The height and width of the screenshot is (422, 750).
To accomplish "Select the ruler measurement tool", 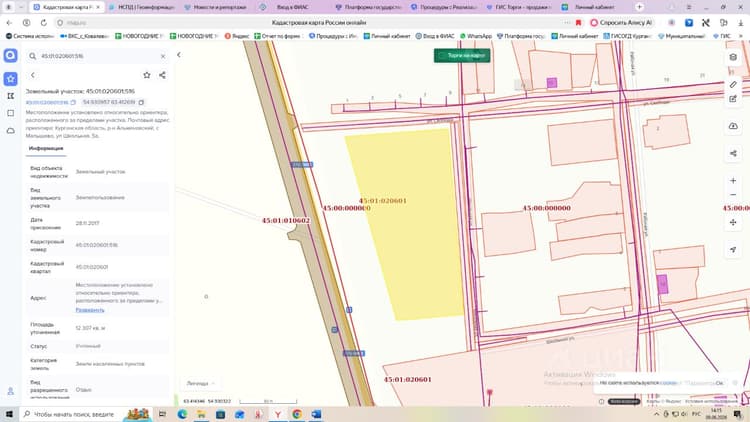I will tap(733, 85).
